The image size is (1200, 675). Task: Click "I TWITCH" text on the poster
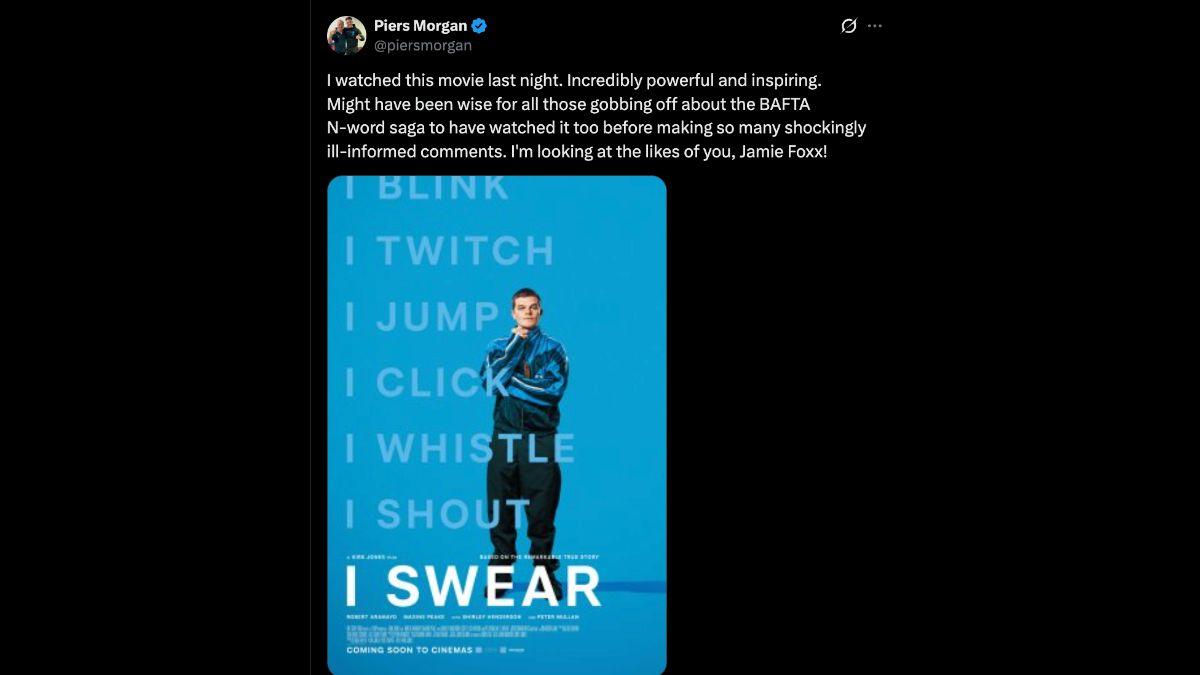tap(449, 250)
